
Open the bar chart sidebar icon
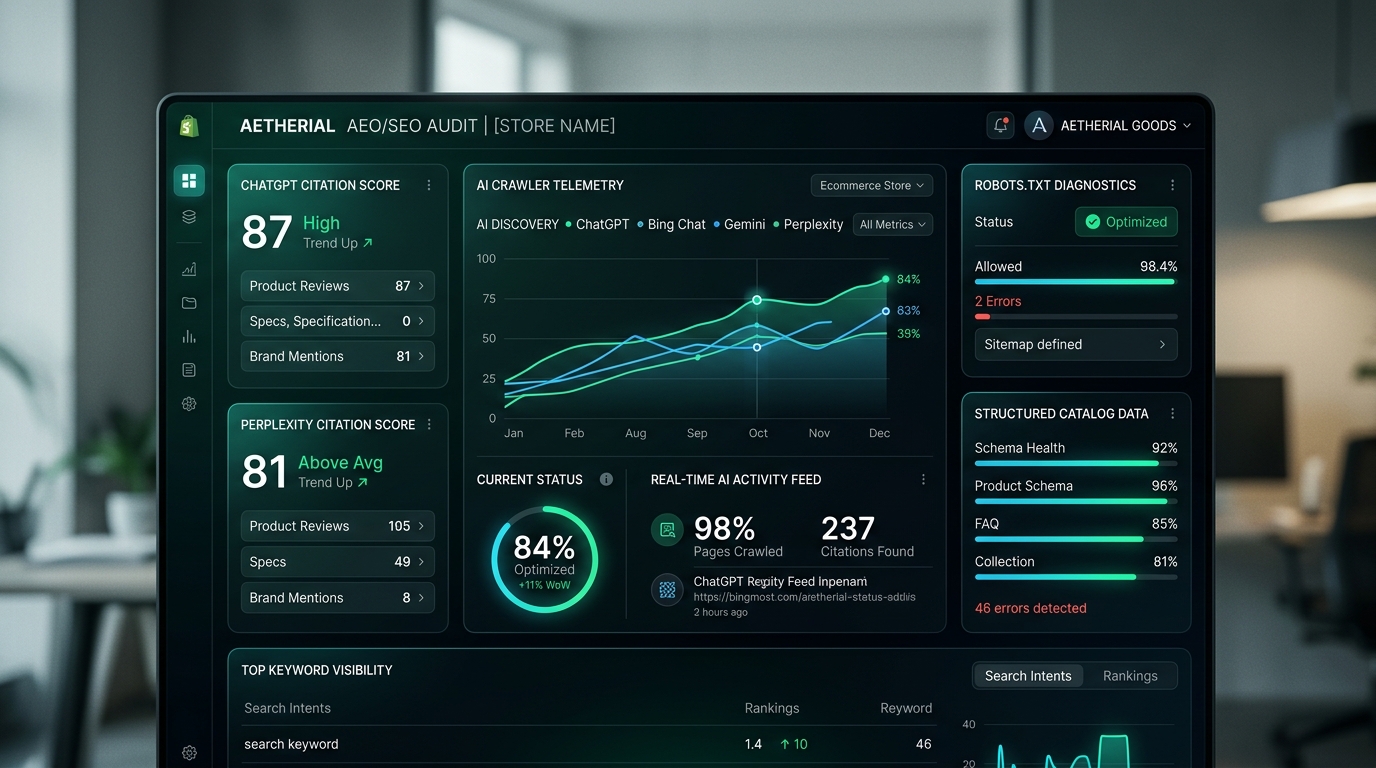(189, 337)
